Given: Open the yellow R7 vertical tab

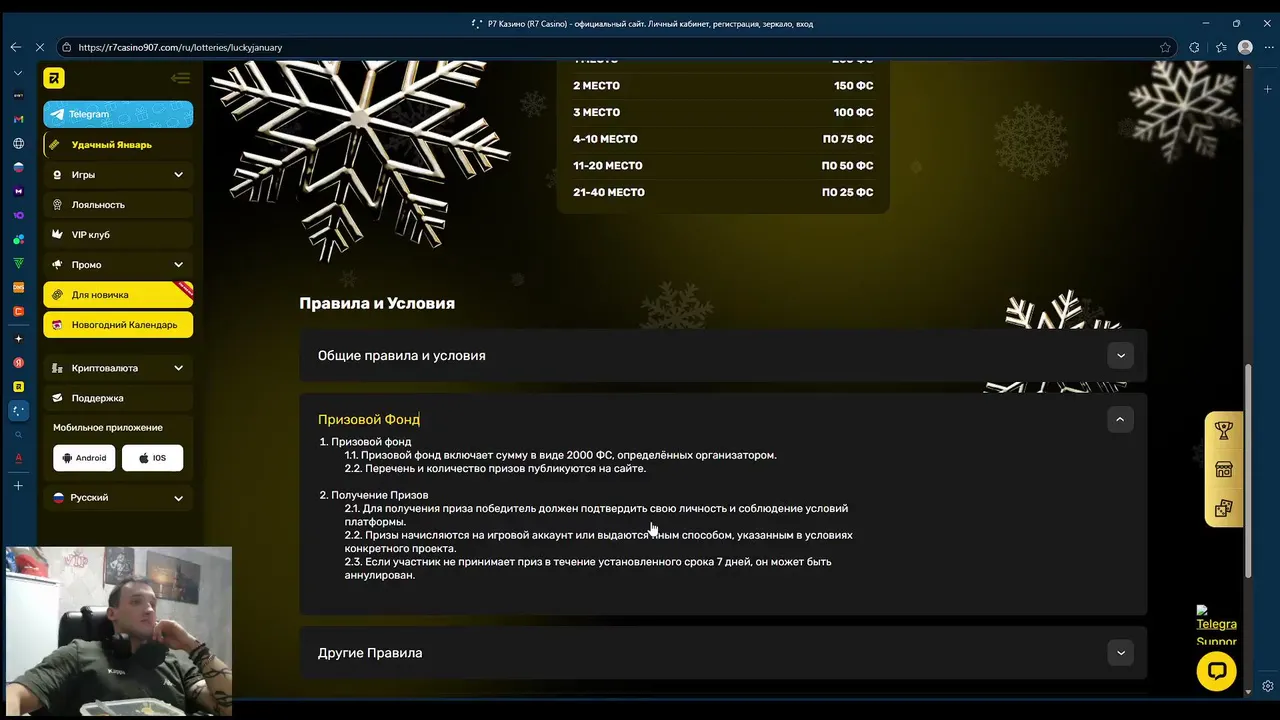Looking at the screenshot, I should click(x=18, y=386).
